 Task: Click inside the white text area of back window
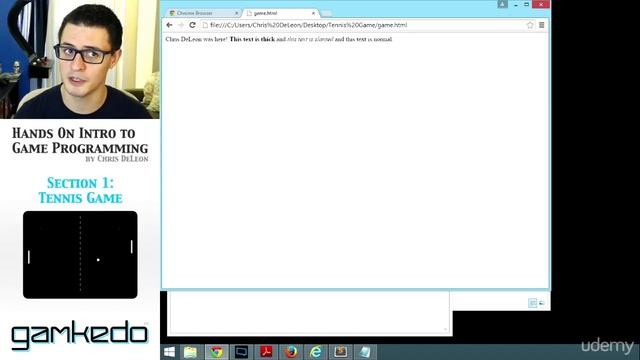point(309,313)
